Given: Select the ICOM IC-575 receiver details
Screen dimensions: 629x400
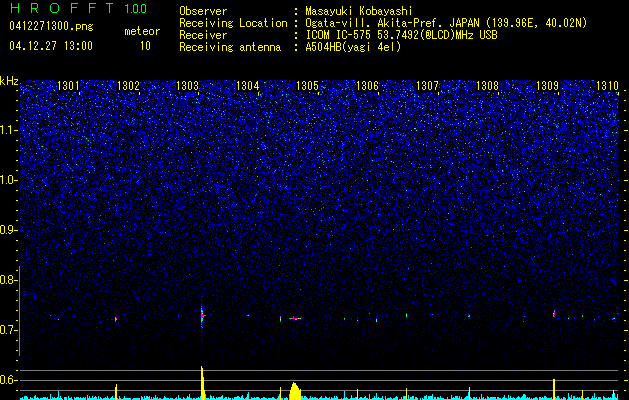Looking at the screenshot, I should 401,35.
